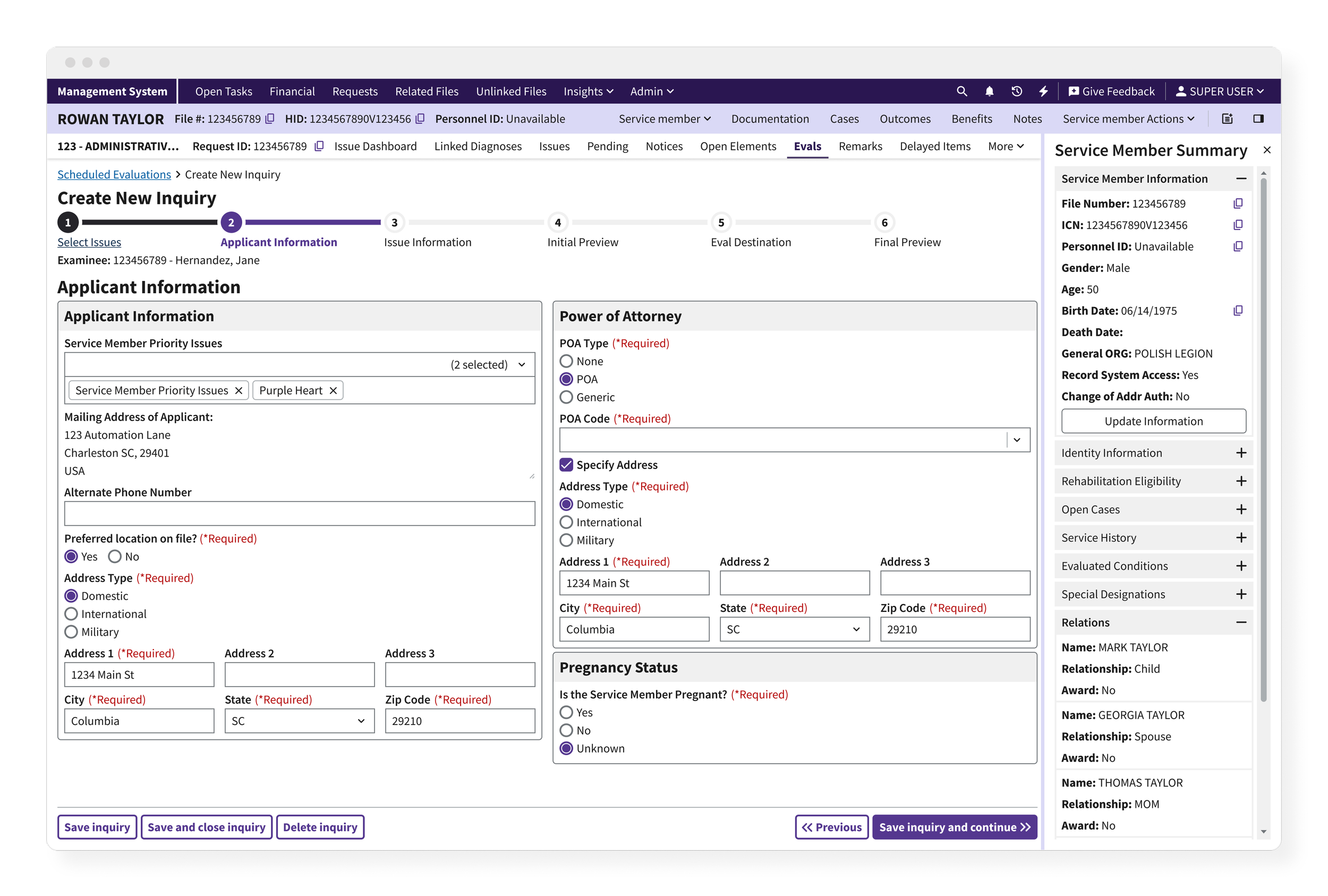Select Yes for Service Member pregnant
The image size is (1328, 896).
point(566,713)
